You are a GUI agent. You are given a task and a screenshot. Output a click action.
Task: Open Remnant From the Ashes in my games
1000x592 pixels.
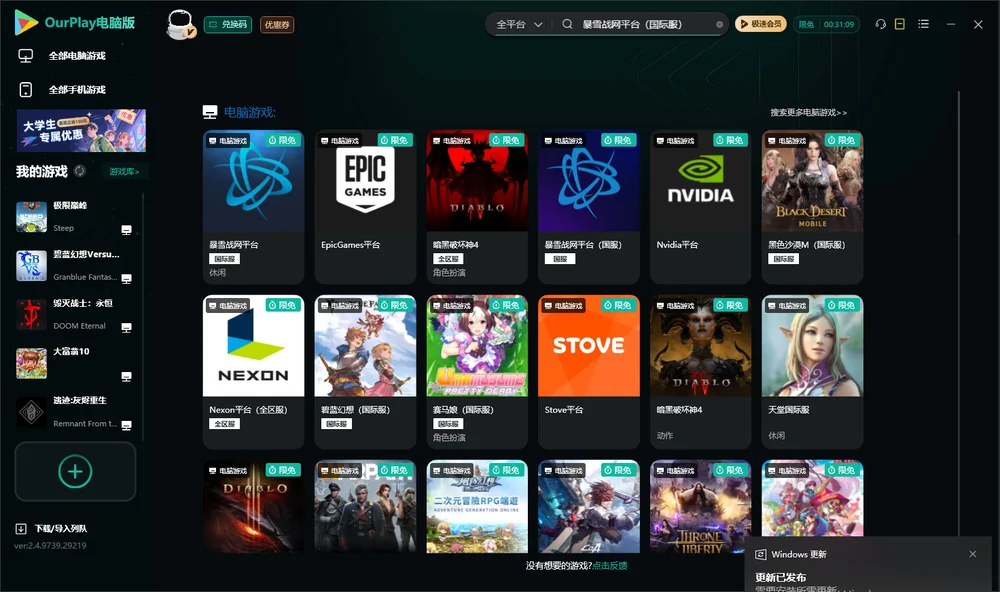(73, 412)
